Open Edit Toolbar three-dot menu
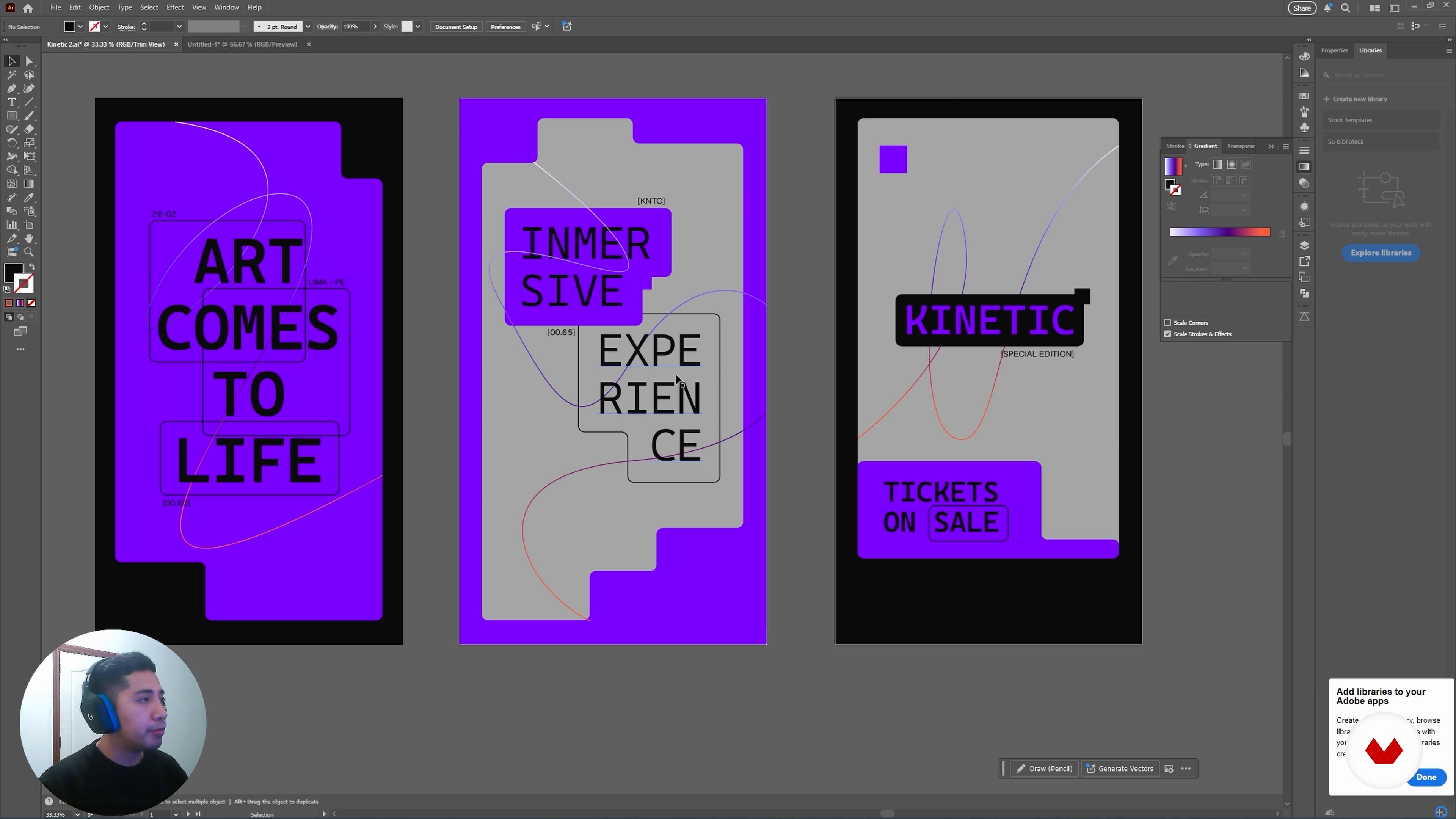 (20, 349)
